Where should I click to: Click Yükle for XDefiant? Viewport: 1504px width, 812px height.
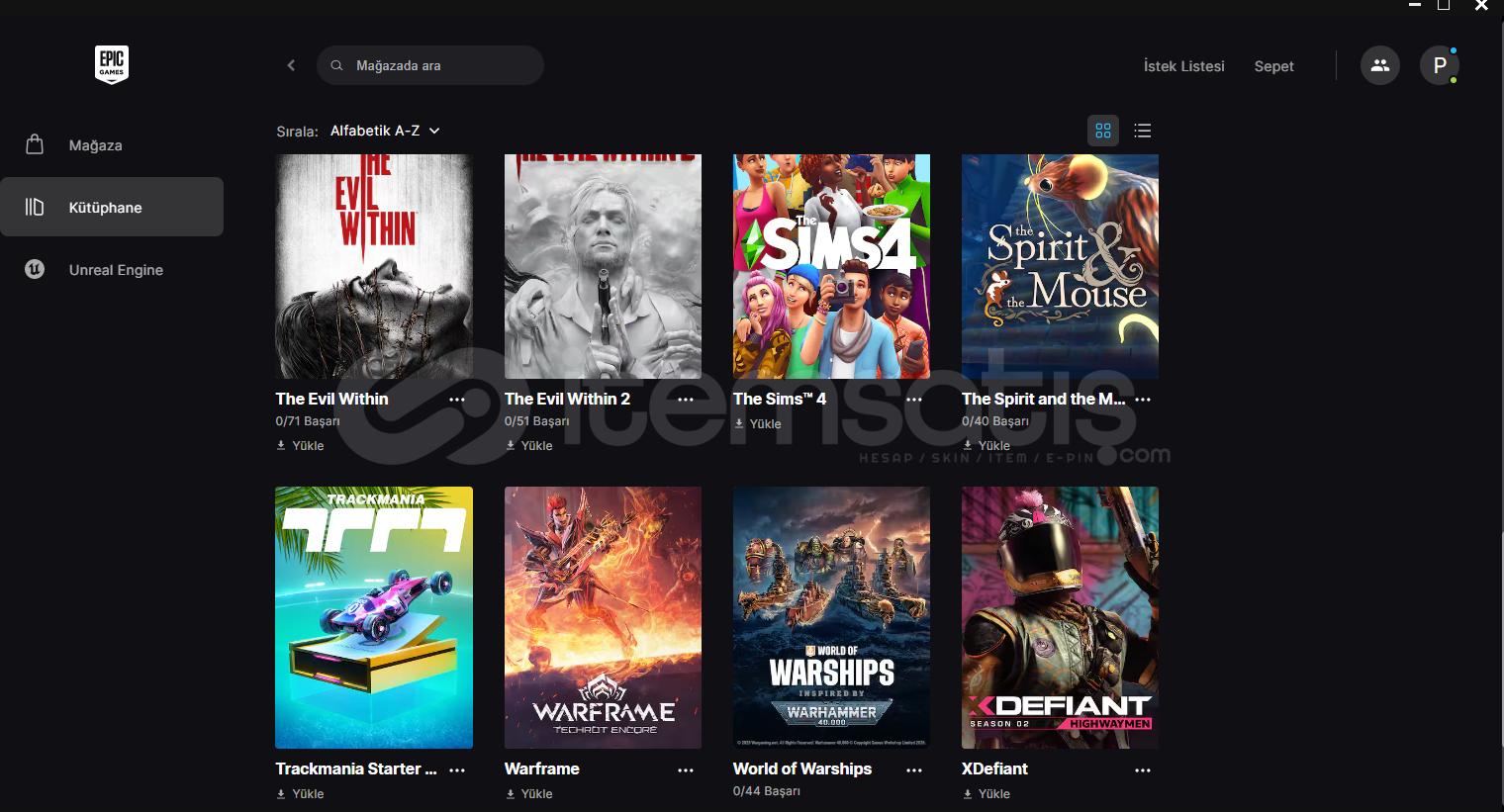click(x=994, y=794)
